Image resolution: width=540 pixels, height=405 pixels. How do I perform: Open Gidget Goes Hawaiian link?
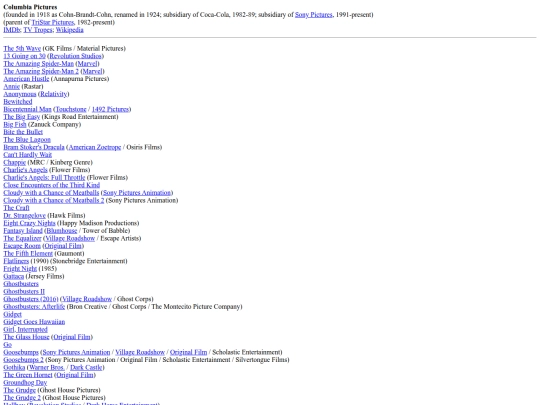pyautogui.click(x=34, y=321)
